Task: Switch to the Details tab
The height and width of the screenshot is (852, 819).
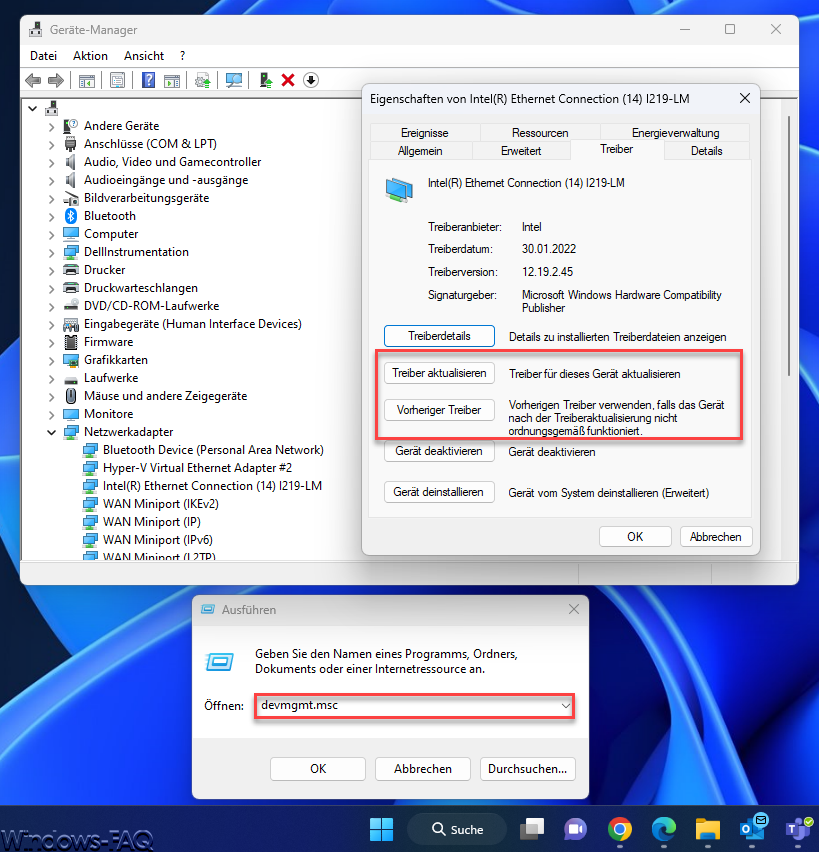Action: 707,151
